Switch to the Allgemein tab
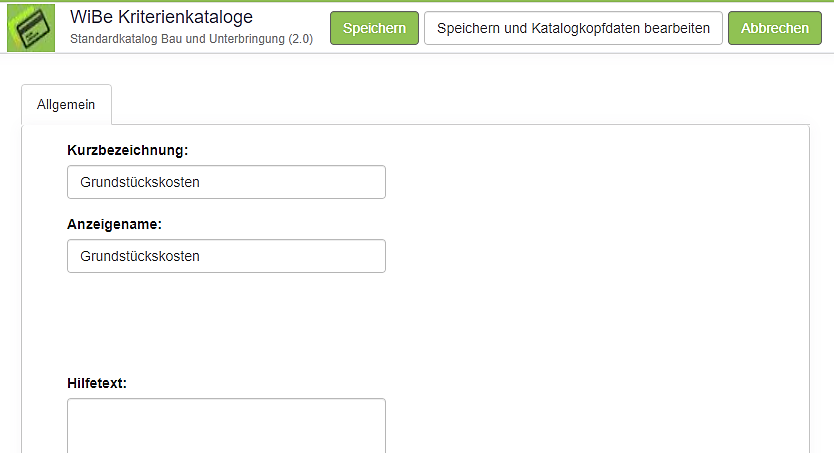Viewport: 834px width, 453px height. (66, 105)
